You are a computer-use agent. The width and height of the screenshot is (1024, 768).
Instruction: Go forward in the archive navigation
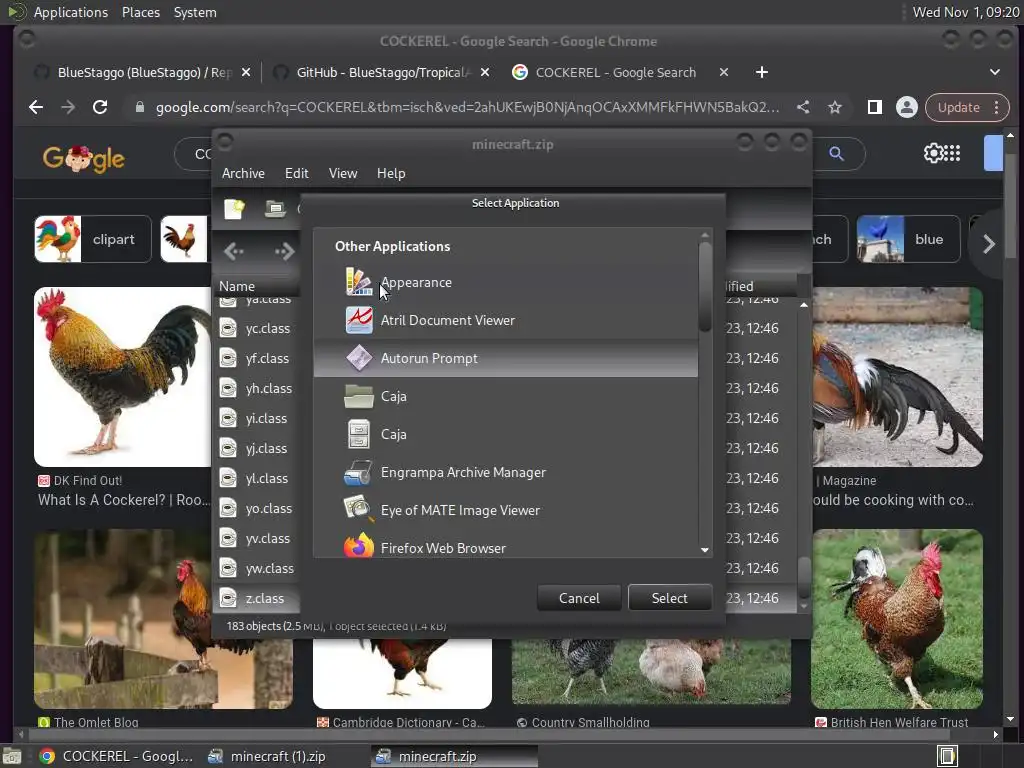pos(284,251)
